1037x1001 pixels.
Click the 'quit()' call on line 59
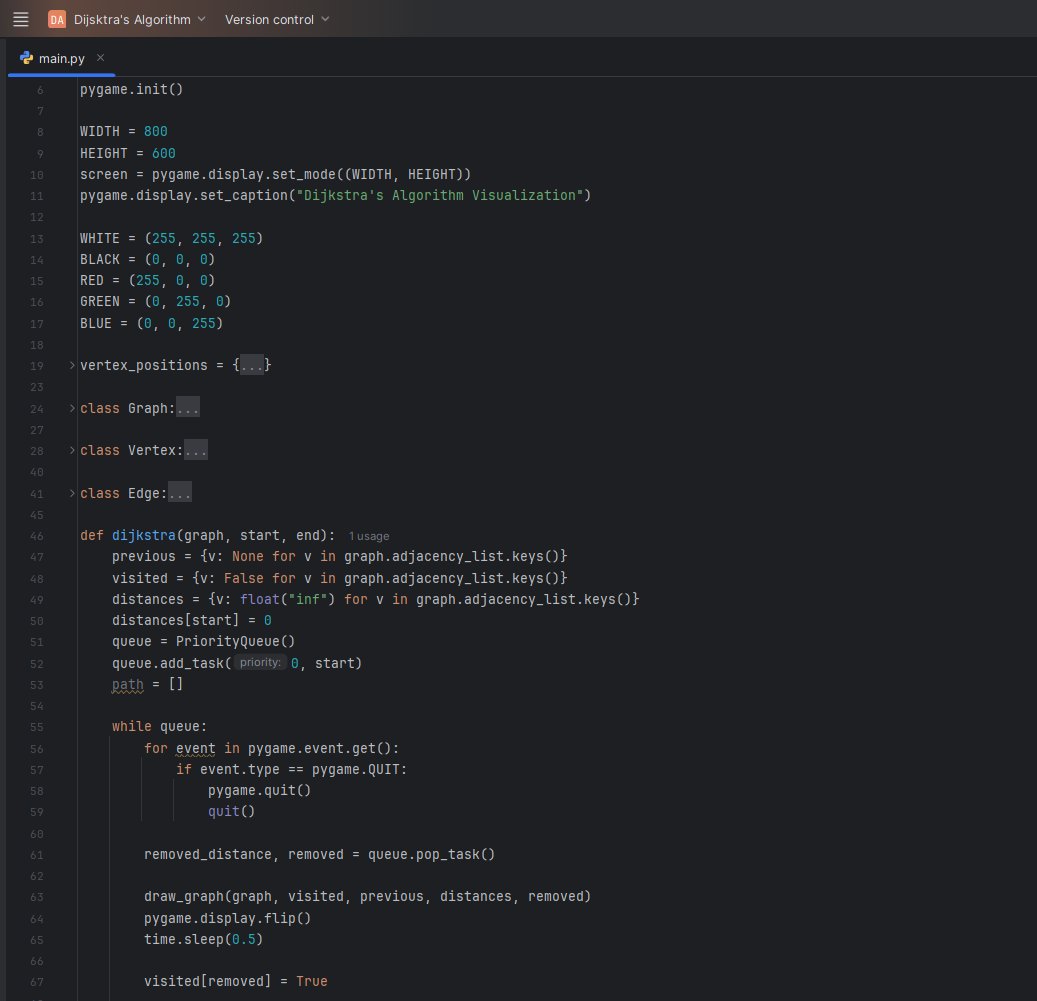[231, 811]
